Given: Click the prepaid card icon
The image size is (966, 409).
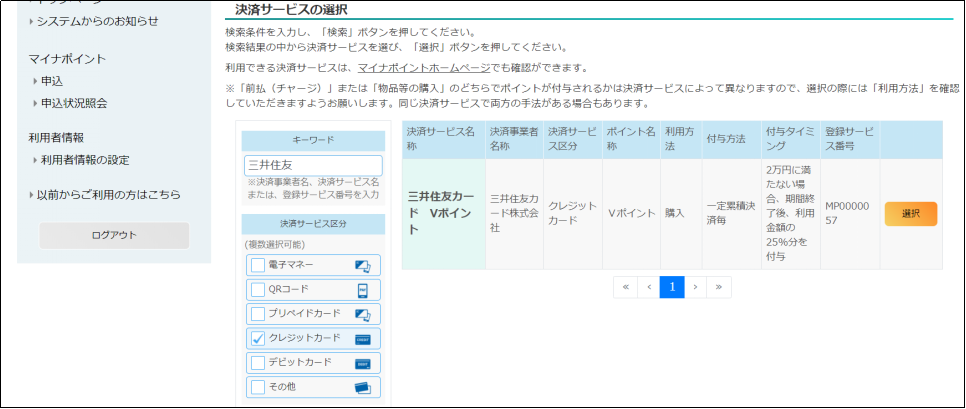Looking at the screenshot, I should click(363, 314).
